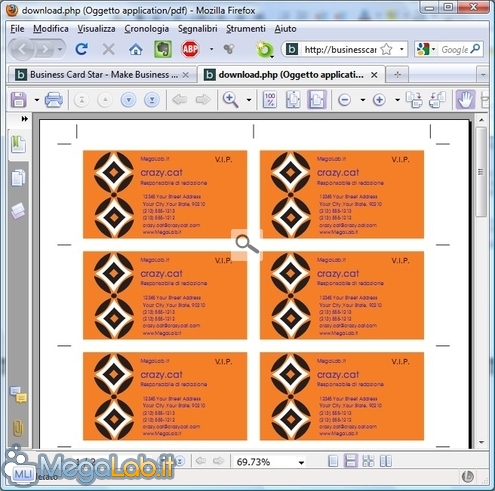Click the Zoom Out minus button
The image size is (495, 491).
click(x=344, y=100)
